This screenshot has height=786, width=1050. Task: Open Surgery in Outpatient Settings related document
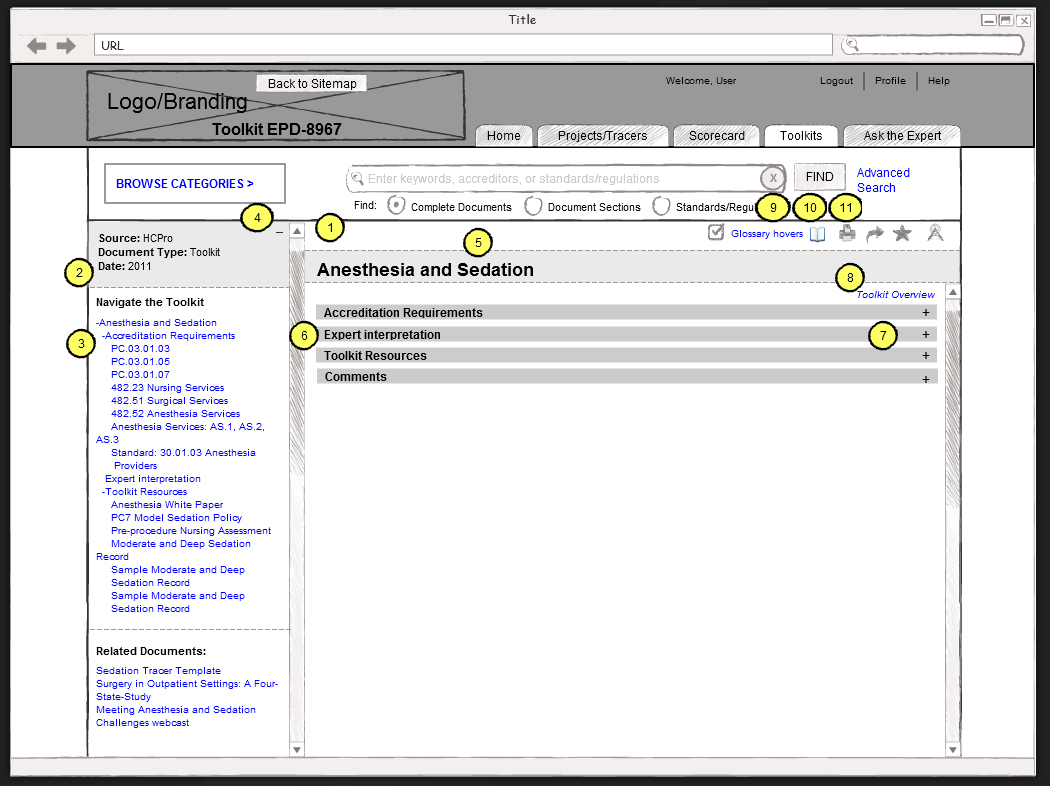(187, 690)
